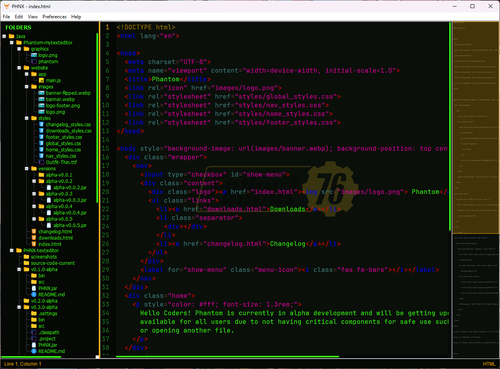The width and height of the screenshot is (500, 369).
Task: Click the CSS icon beside downloads_styles.css
Action: pyautogui.click(x=41, y=131)
